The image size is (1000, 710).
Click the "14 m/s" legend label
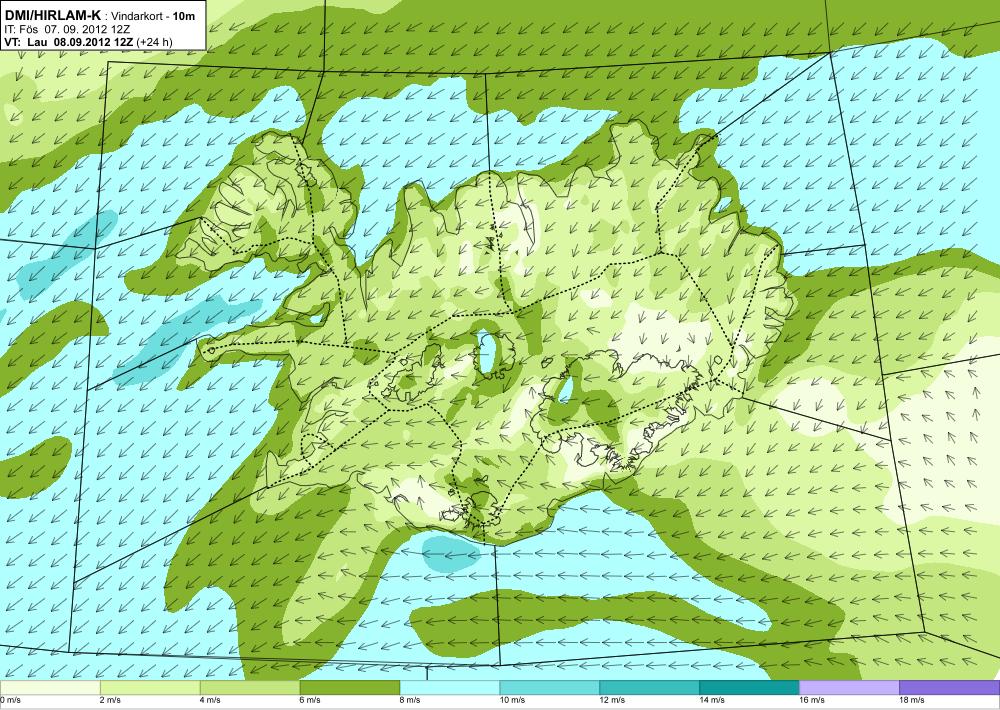(x=713, y=700)
